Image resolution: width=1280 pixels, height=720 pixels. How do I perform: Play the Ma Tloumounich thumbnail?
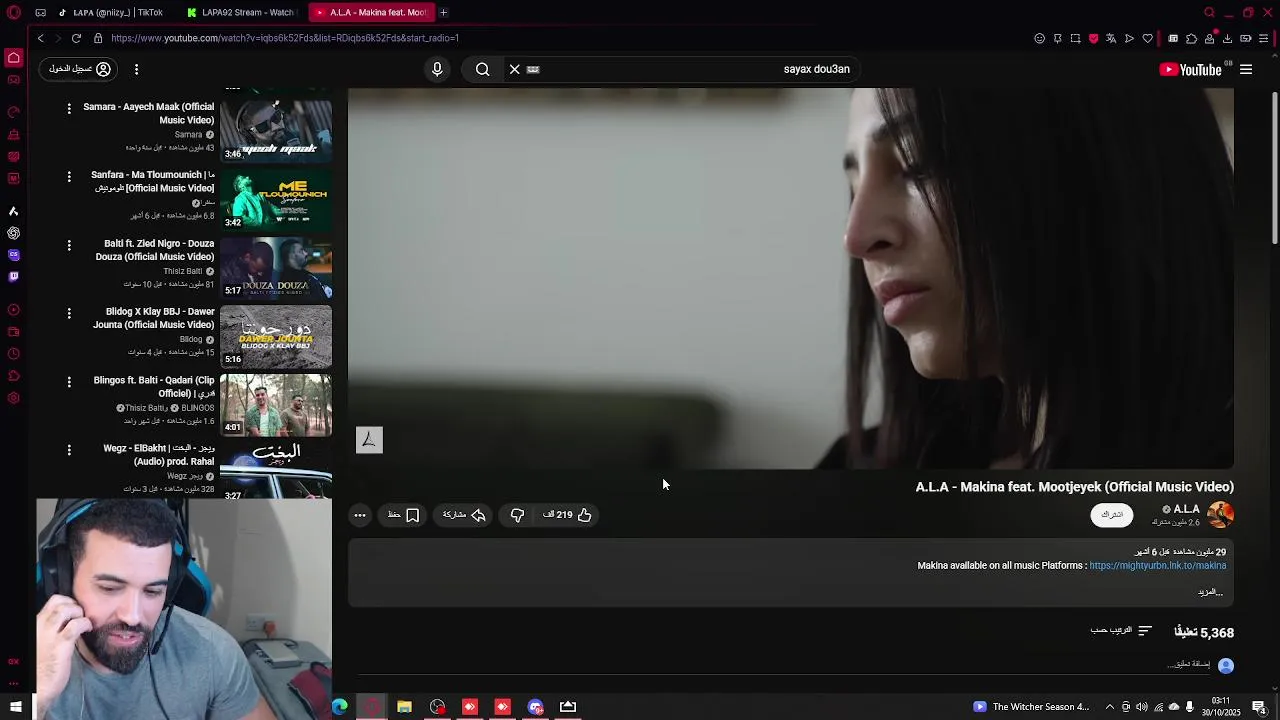(x=276, y=199)
